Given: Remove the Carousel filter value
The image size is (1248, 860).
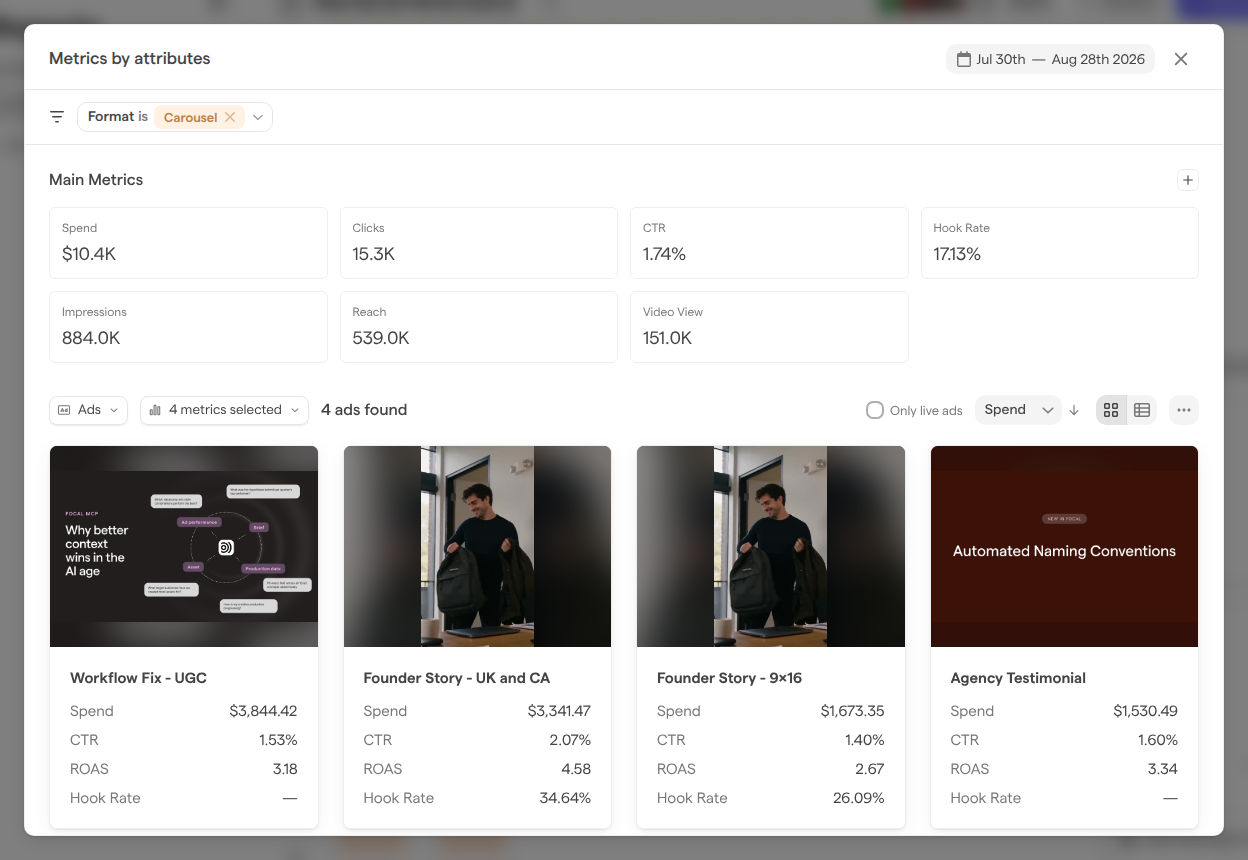Looking at the screenshot, I should click(230, 117).
